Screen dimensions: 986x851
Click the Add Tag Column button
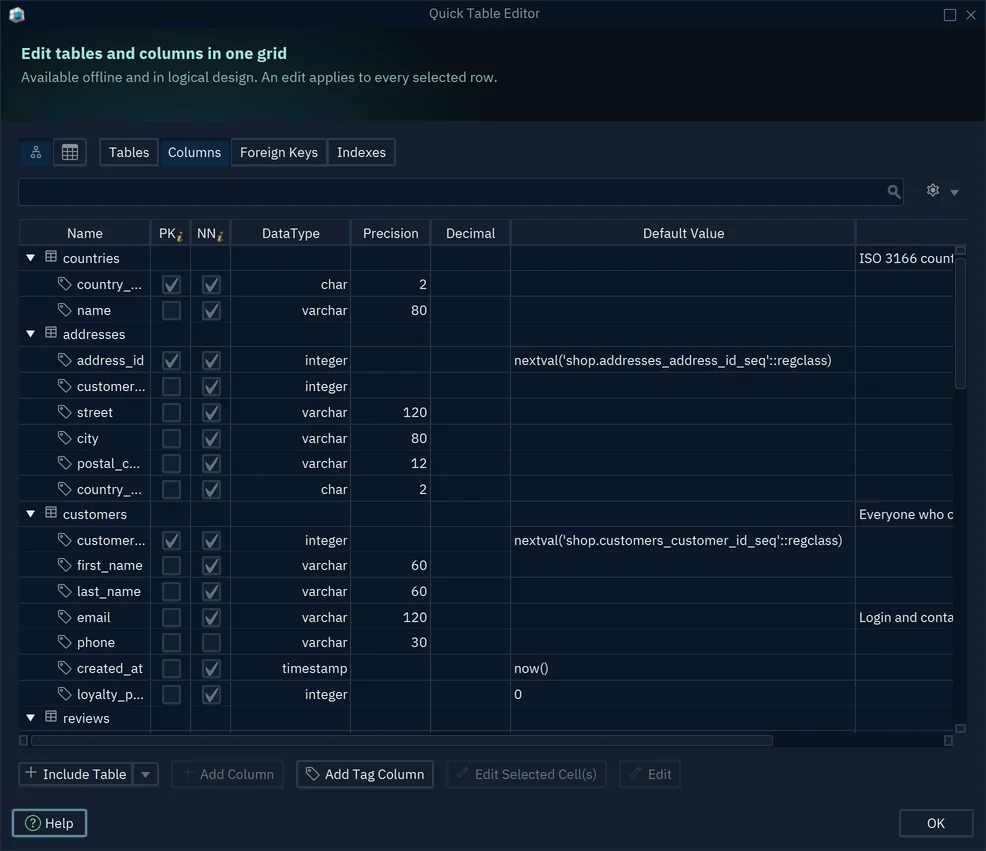click(365, 774)
